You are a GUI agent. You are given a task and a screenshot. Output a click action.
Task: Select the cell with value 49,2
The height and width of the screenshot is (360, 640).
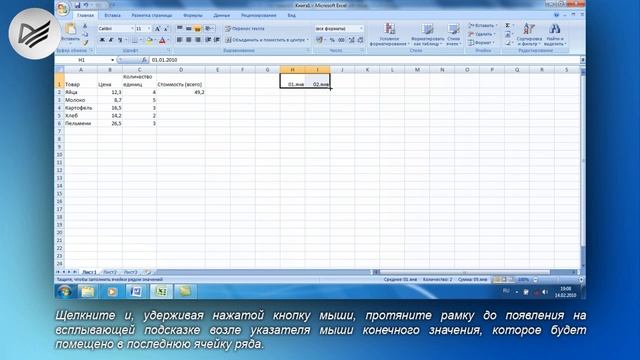181,92
